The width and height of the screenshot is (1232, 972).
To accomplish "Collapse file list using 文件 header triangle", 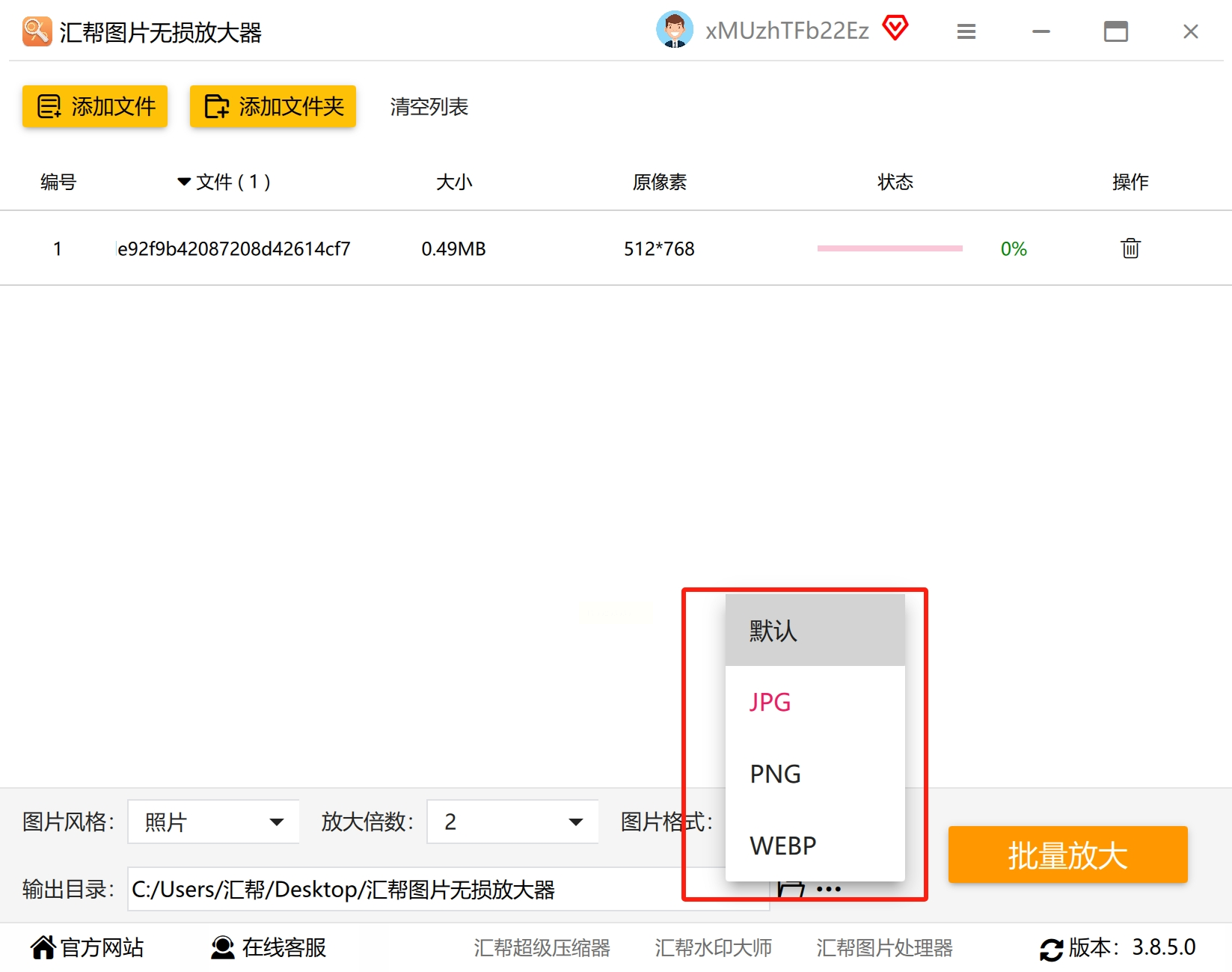I will pyautogui.click(x=184, y=182).
